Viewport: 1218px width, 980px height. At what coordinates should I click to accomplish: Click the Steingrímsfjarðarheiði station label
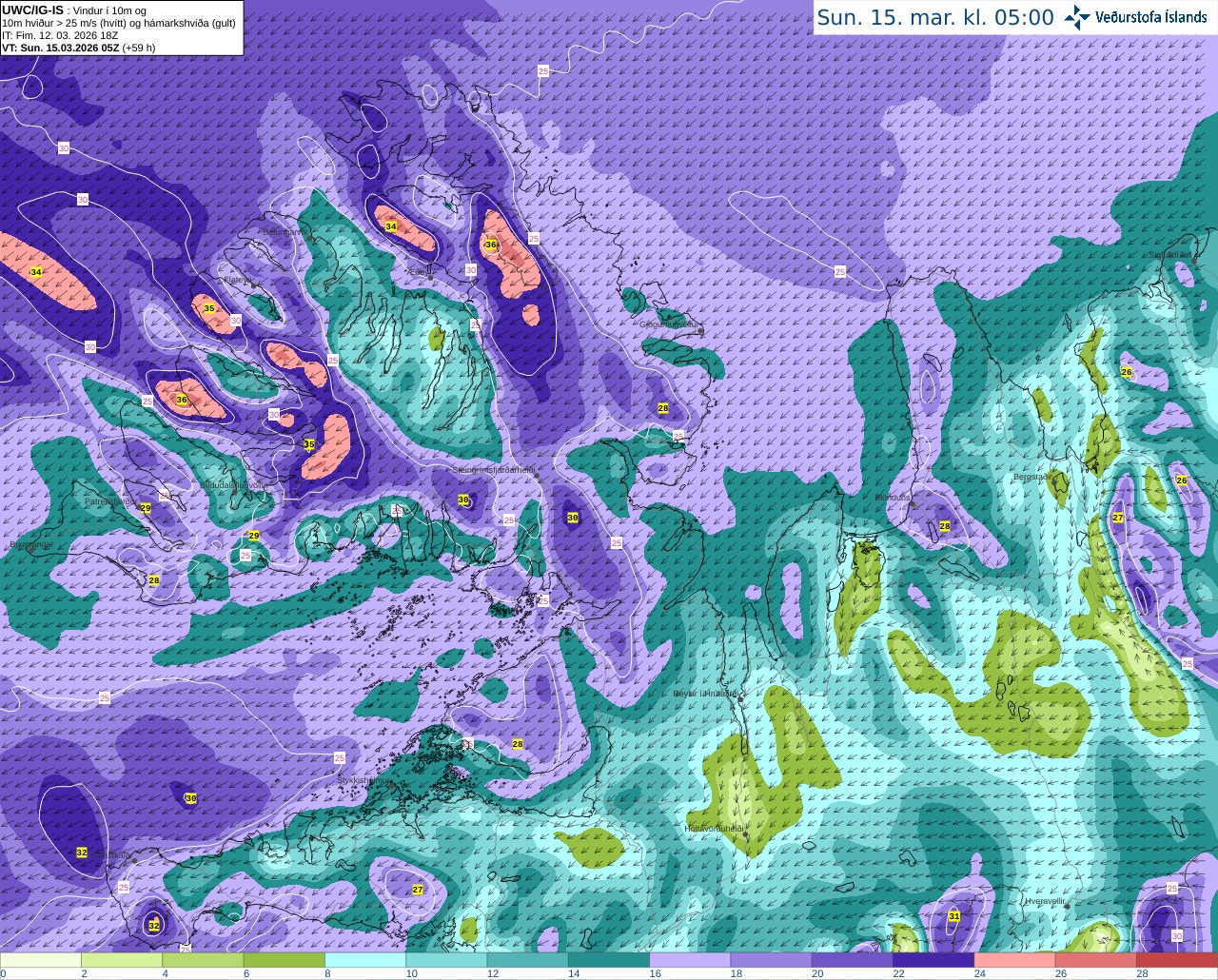tap(493, 469)
